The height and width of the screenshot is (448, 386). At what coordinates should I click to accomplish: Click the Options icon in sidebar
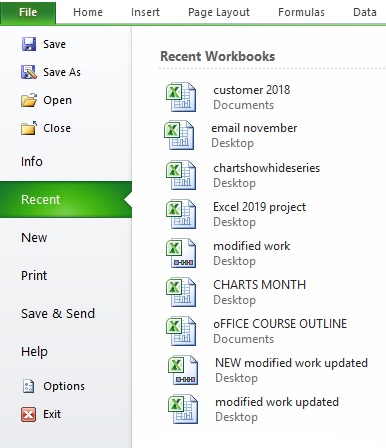pyautogui.click(x=28, y=386)
